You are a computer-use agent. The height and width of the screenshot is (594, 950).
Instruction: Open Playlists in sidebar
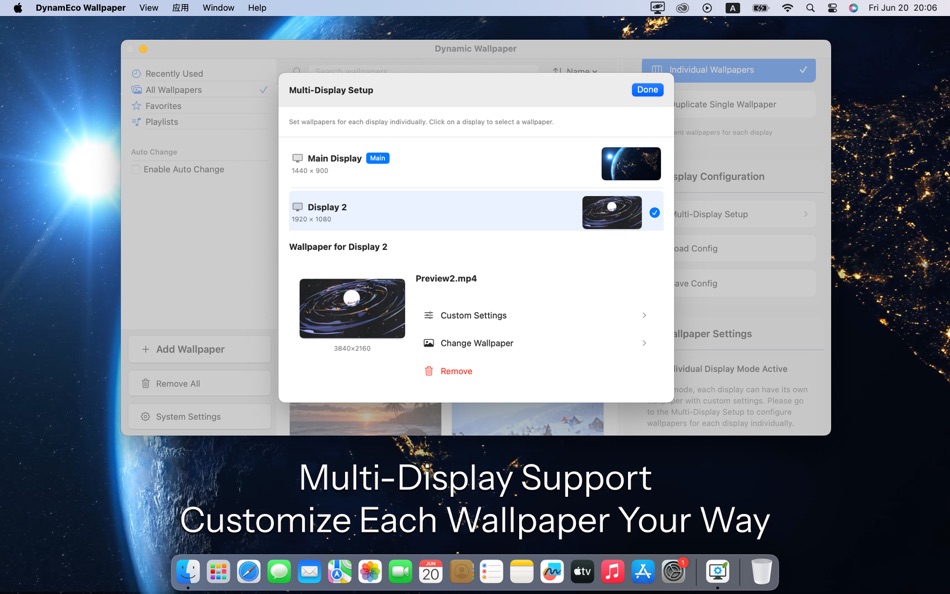click(x=199, y=122)
